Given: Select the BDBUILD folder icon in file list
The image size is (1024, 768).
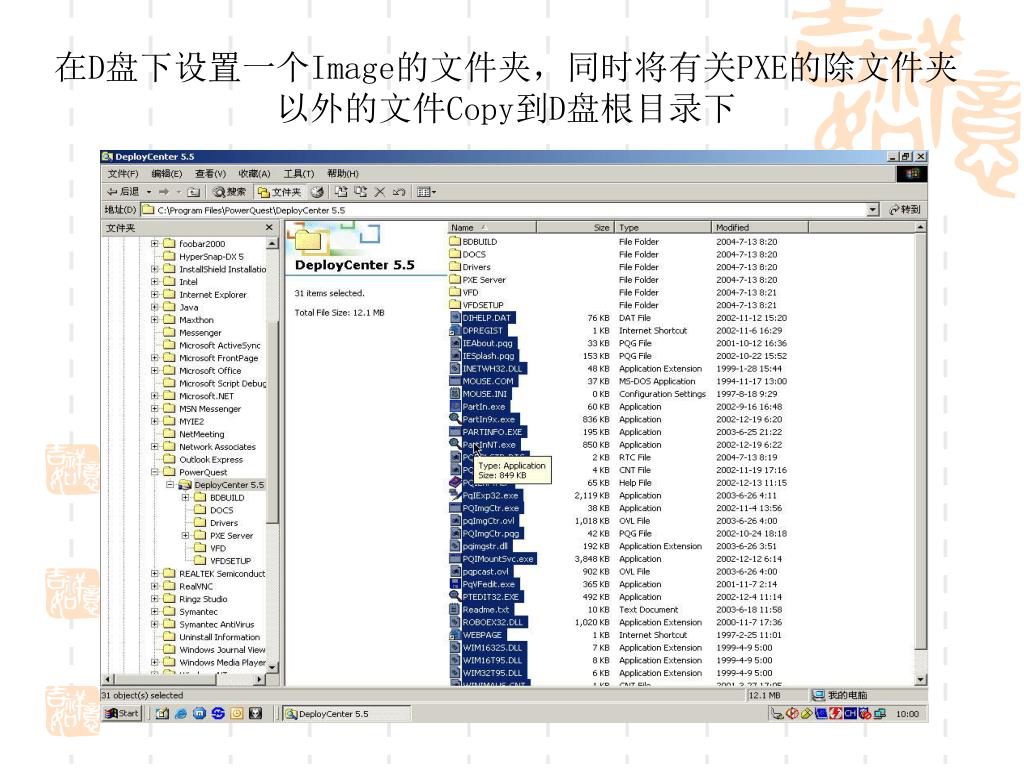Looking at the screenshot, I should [x=455, y=241].
